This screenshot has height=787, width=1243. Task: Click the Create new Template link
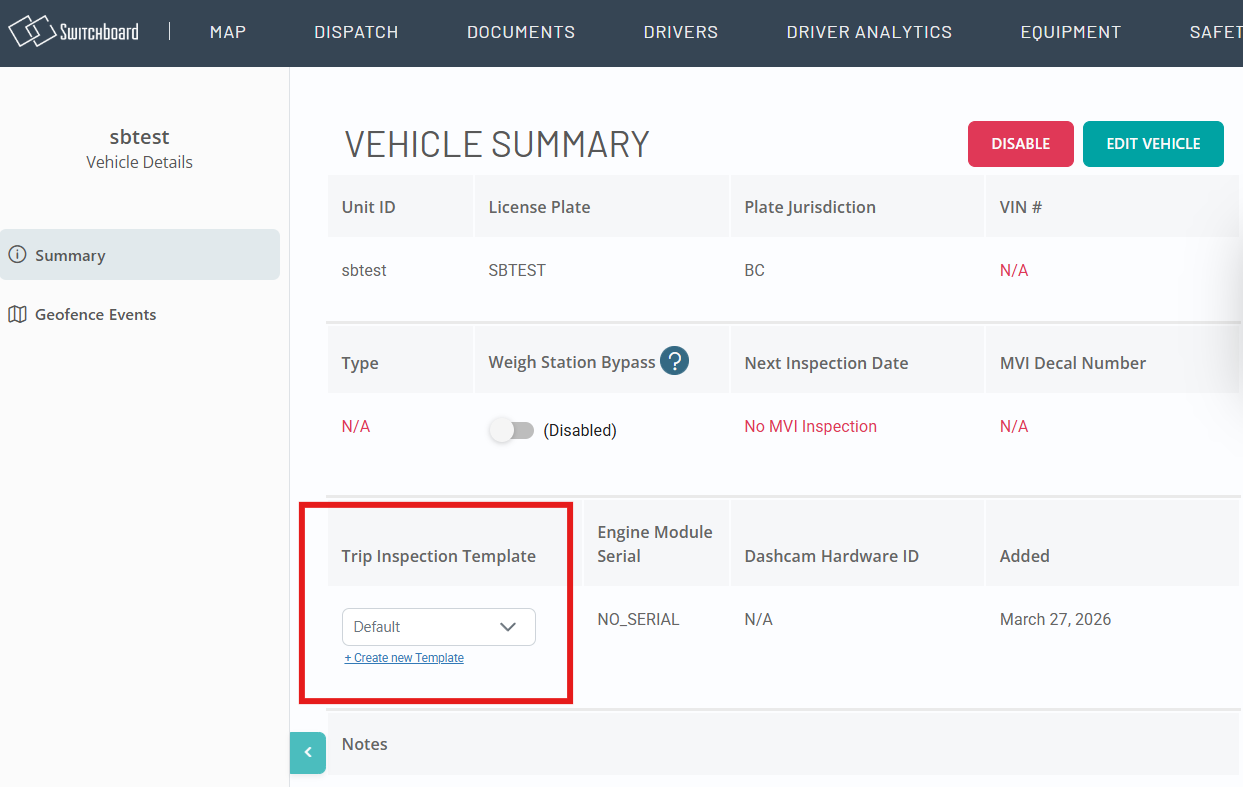pyautogui.click(x=404, y=657)
